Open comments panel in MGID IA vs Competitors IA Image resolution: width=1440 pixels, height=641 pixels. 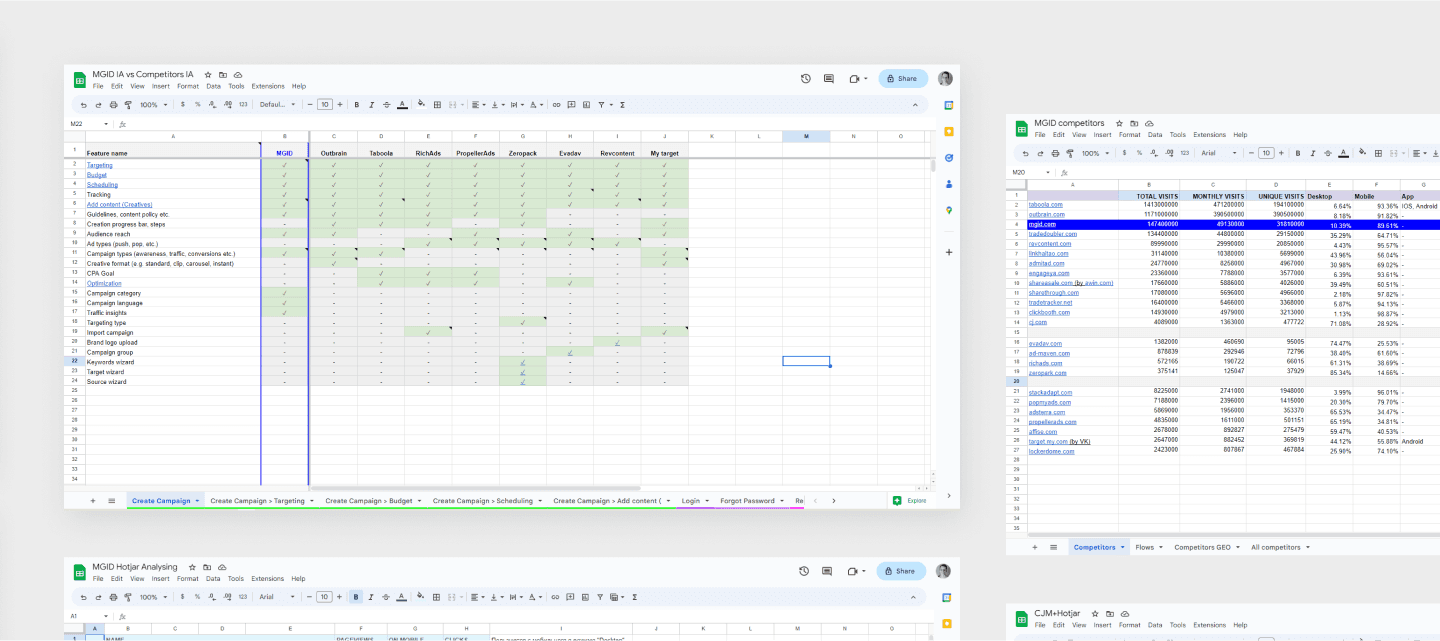[829, 78]
